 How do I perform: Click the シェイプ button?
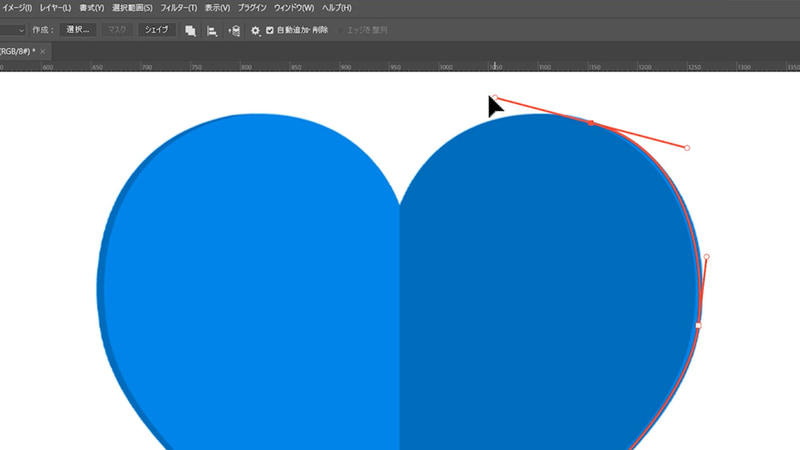point(156,30)
